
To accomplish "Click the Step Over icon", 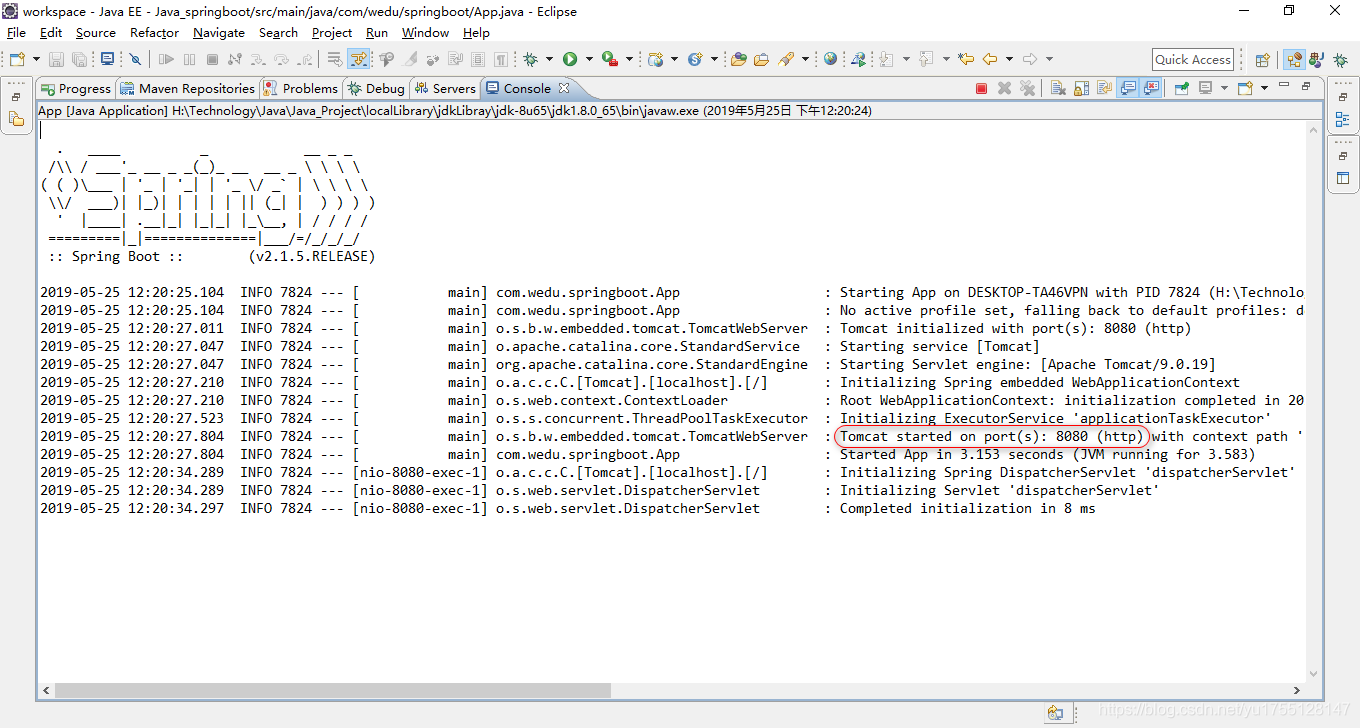I will pyautogui.click(x=281, y=59).
